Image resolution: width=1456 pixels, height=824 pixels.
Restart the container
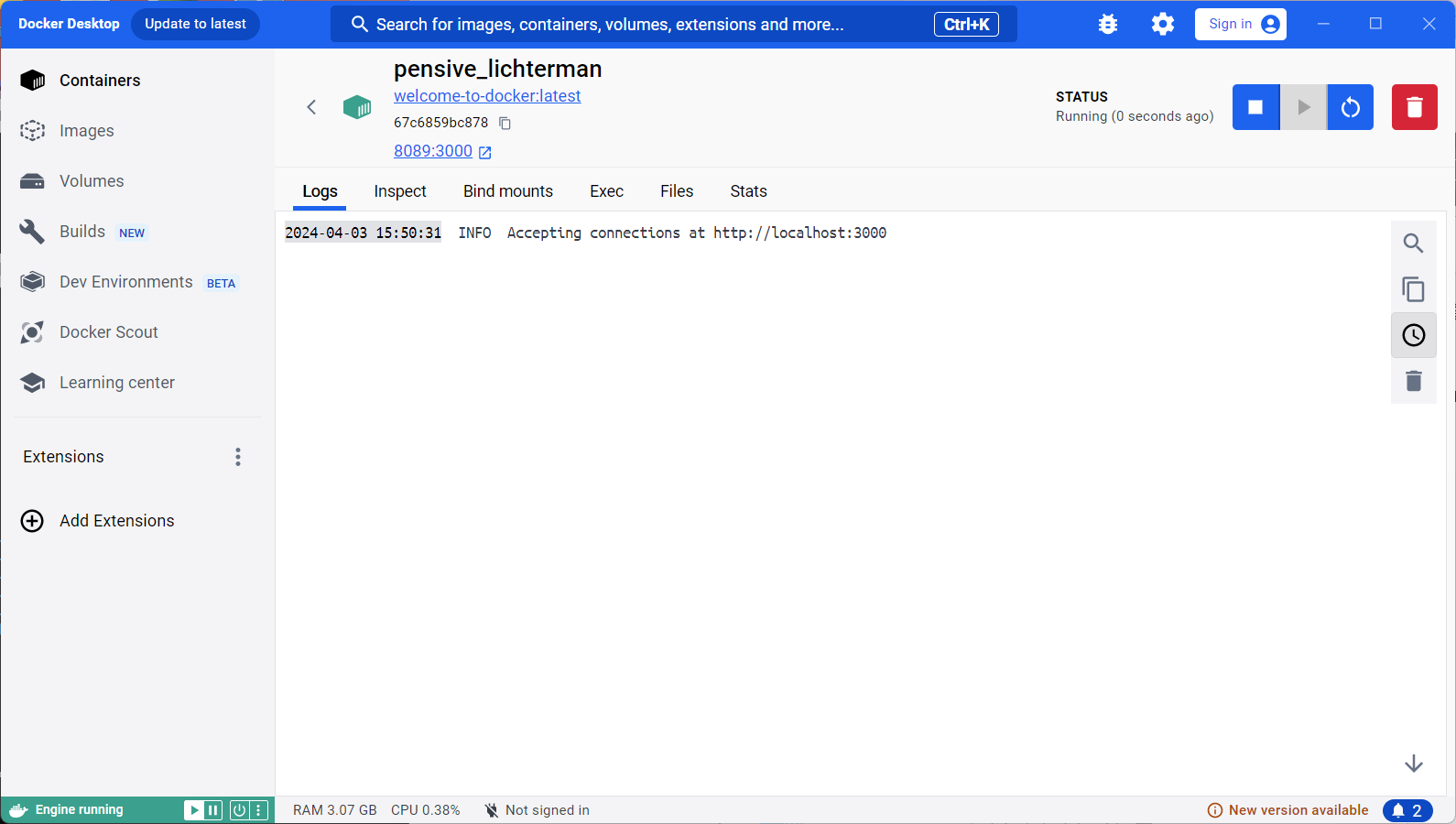1351,107
